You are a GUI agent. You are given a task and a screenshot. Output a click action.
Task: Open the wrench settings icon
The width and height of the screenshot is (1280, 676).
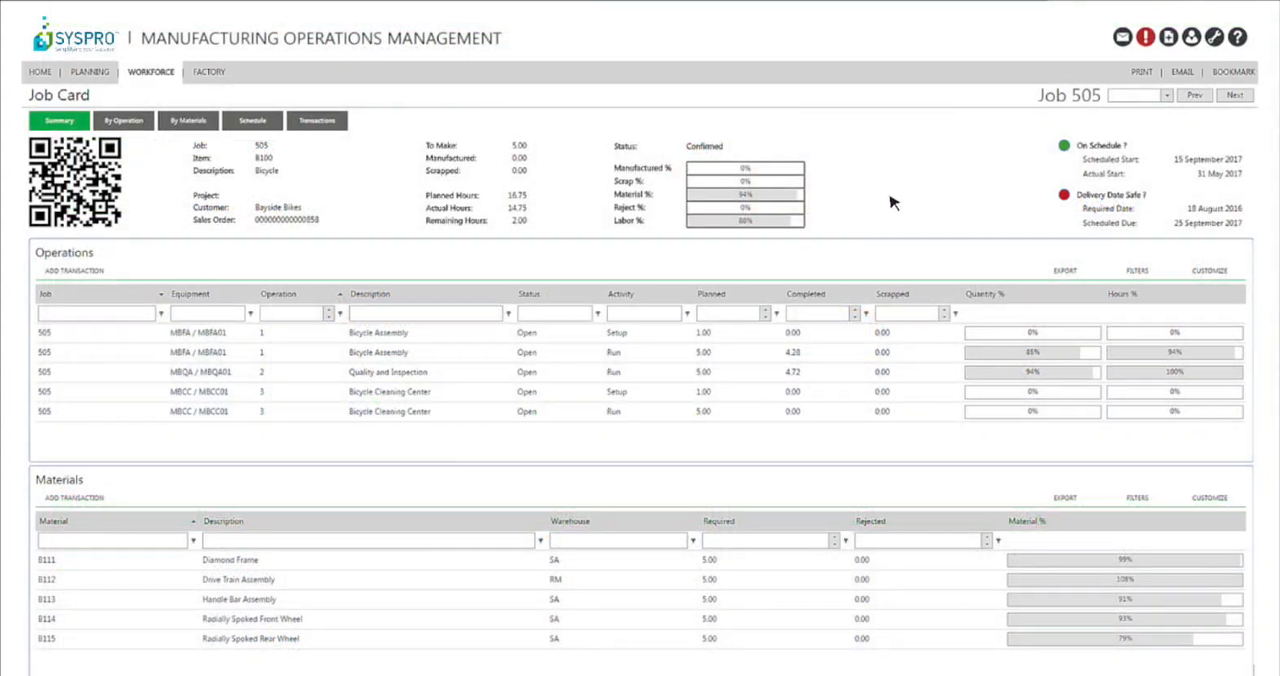point(1214,37)
